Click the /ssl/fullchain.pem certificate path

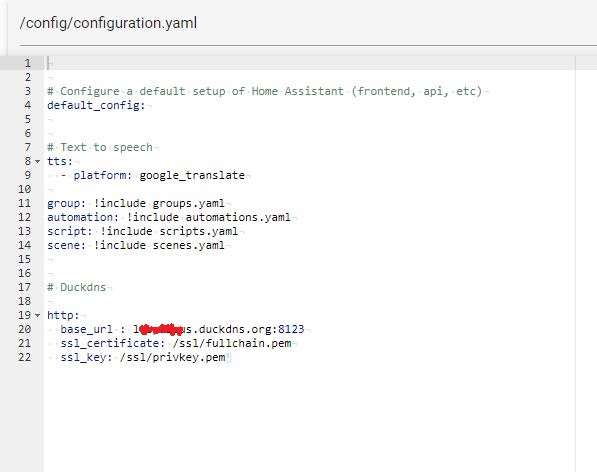point(232,343)
